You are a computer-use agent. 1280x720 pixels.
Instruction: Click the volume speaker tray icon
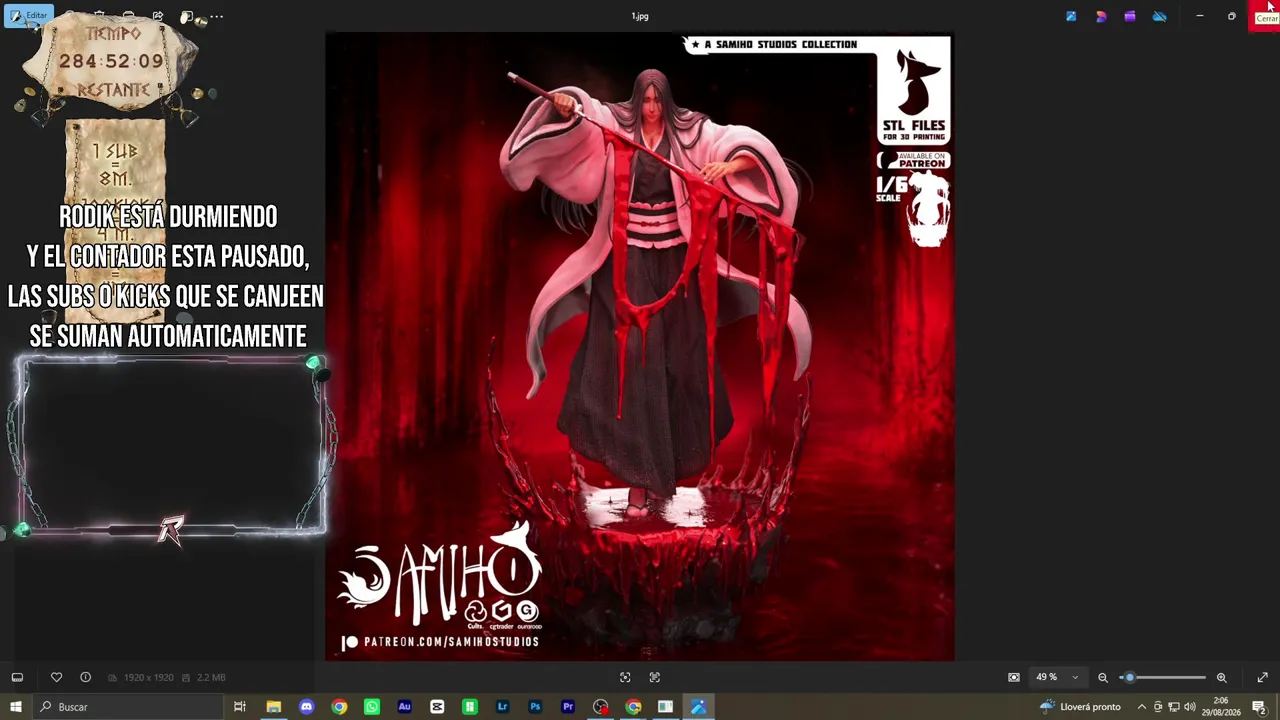[1189, 707]
